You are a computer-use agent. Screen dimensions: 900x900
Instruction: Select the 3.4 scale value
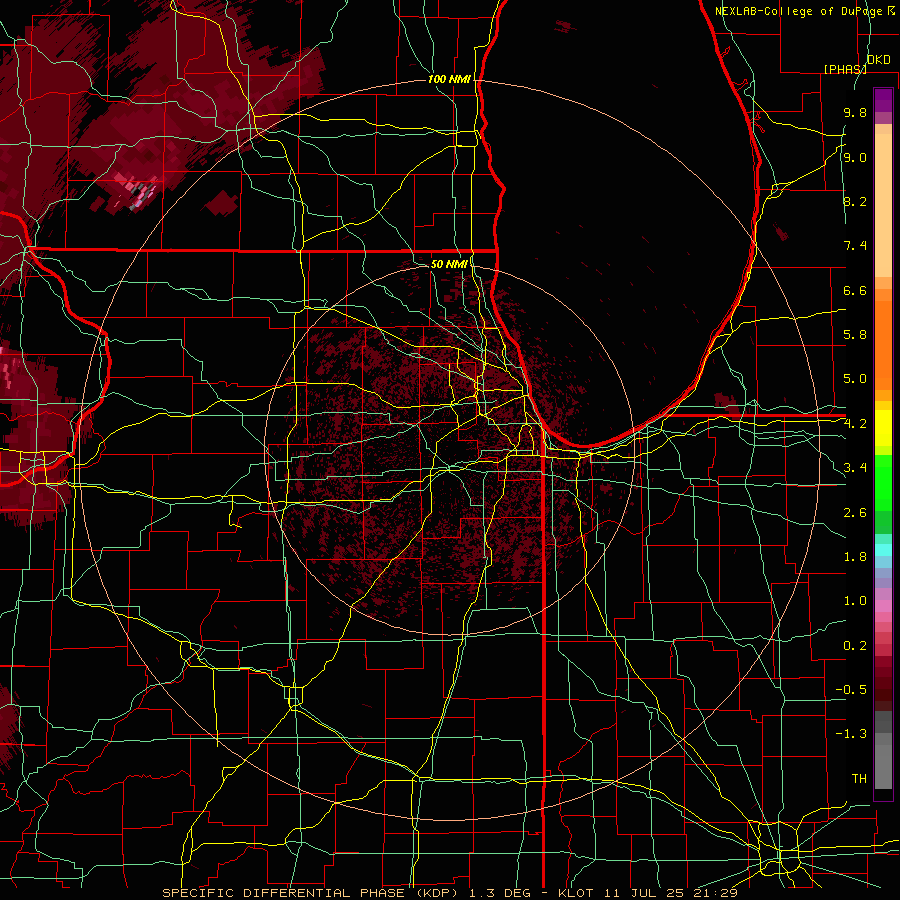pyautogui.click(x=855, y=468)
